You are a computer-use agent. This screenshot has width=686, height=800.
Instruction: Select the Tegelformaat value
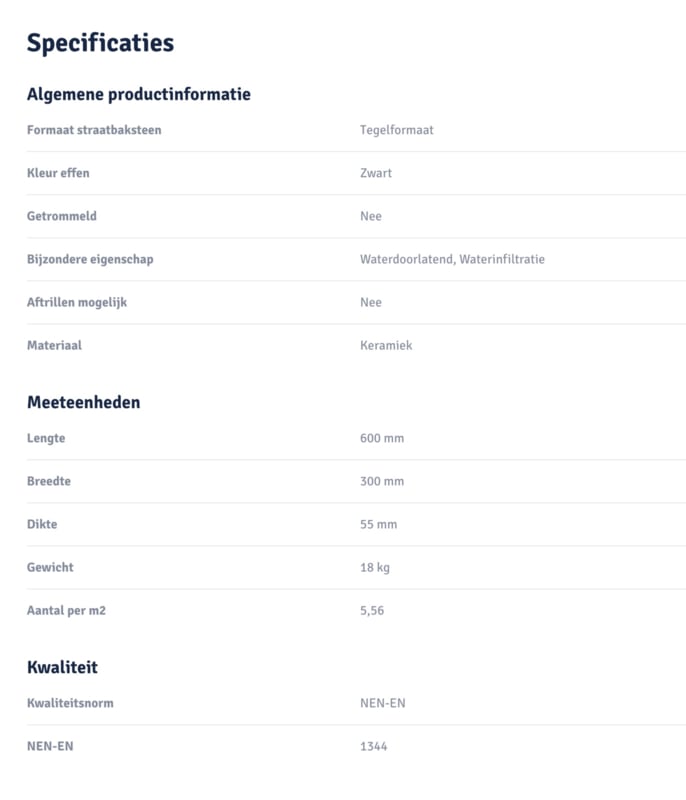[396, 130]
